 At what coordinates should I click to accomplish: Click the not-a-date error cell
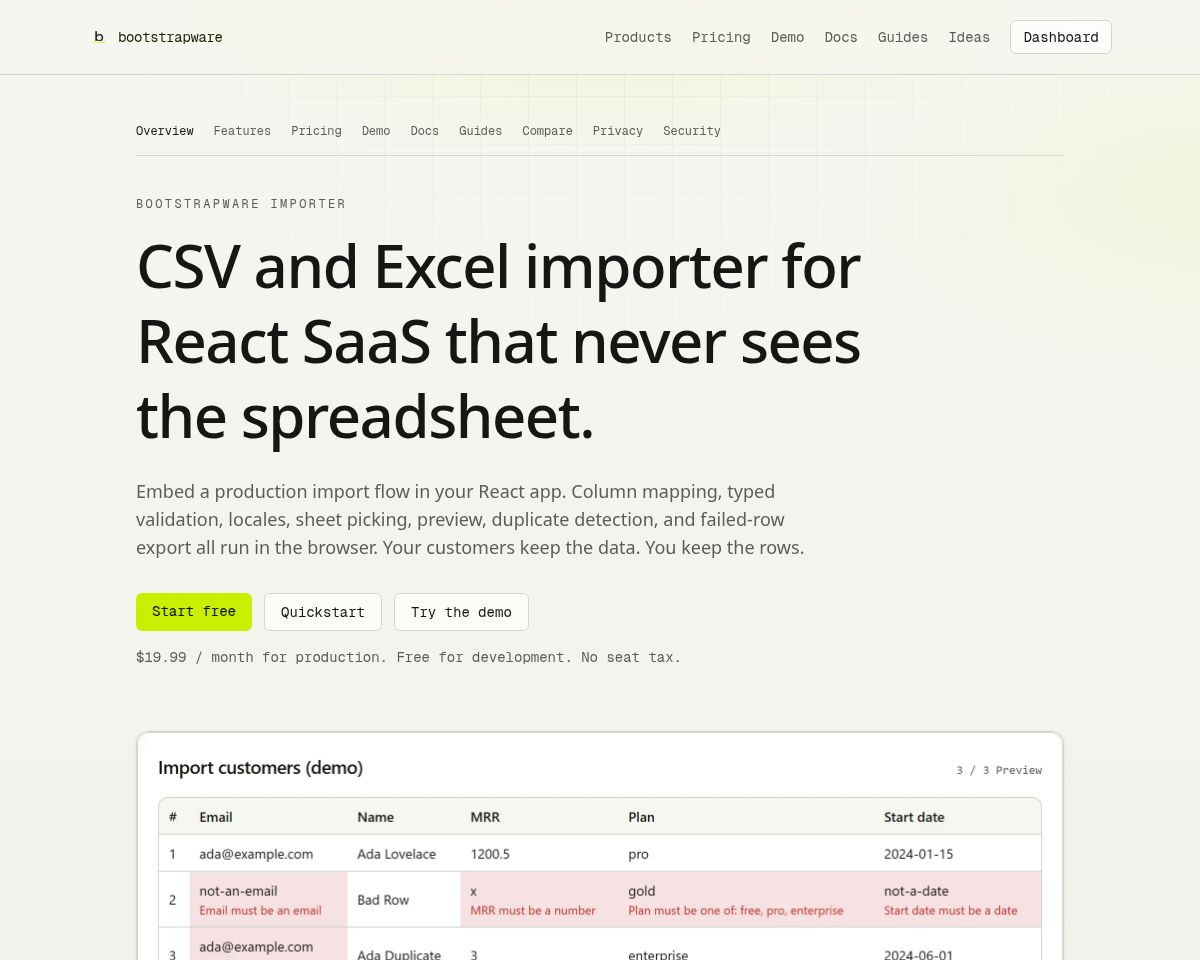coord(958,900)
